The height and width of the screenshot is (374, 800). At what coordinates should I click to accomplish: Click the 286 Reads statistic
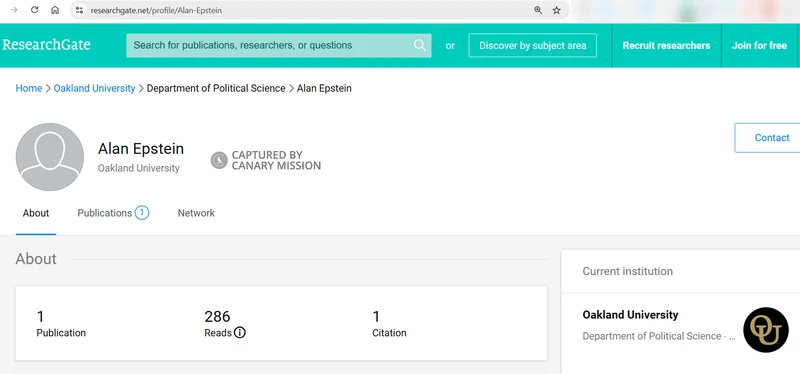pos(224,324)
